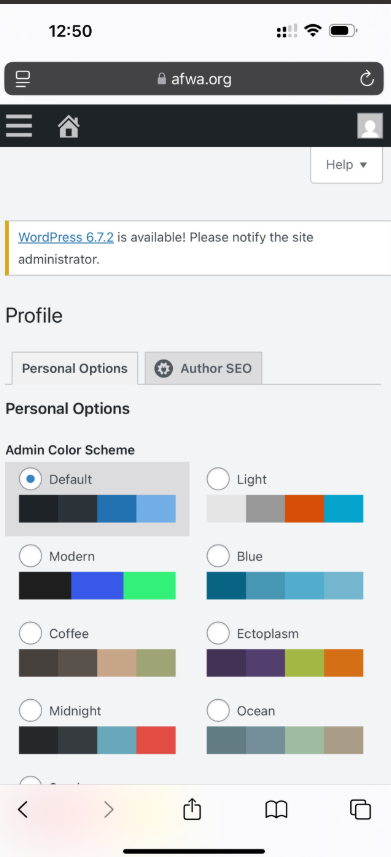Open Safari bookmarks book icon
The width and height of the screenshot is (391, 857).
(276, 809)
